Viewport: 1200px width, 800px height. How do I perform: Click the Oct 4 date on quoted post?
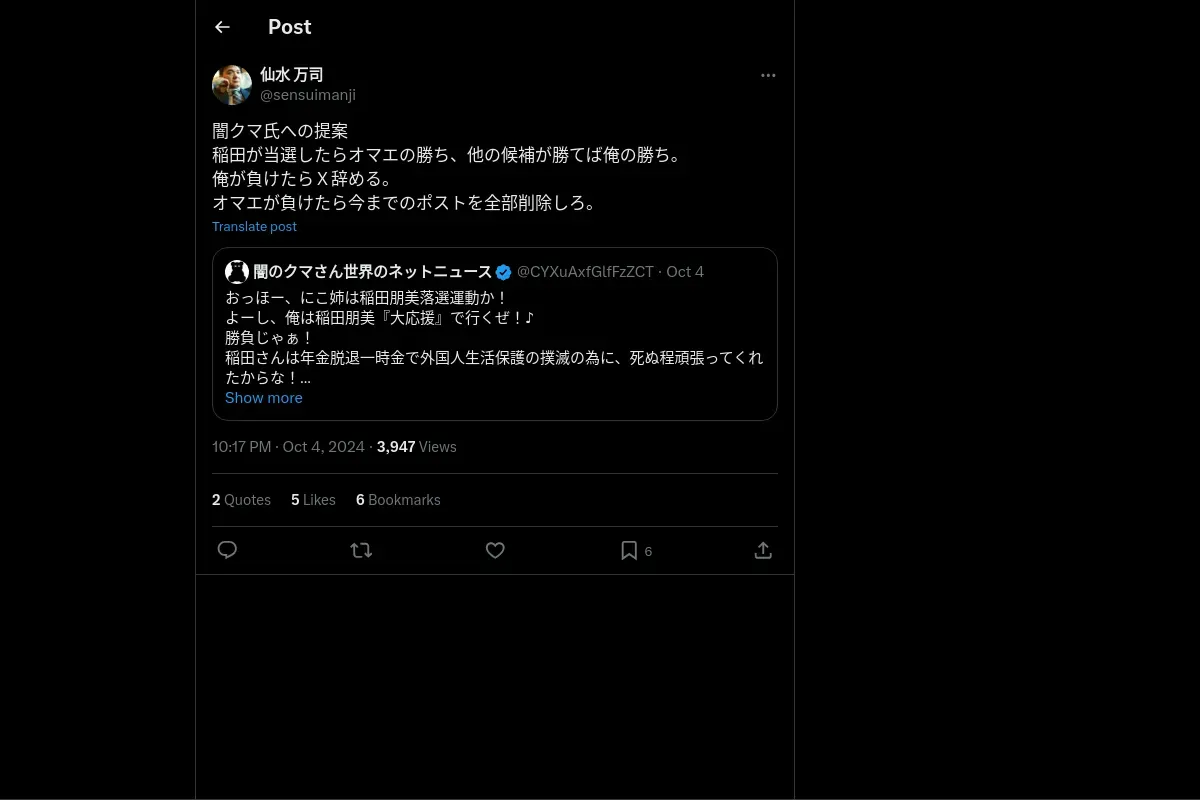685,272
